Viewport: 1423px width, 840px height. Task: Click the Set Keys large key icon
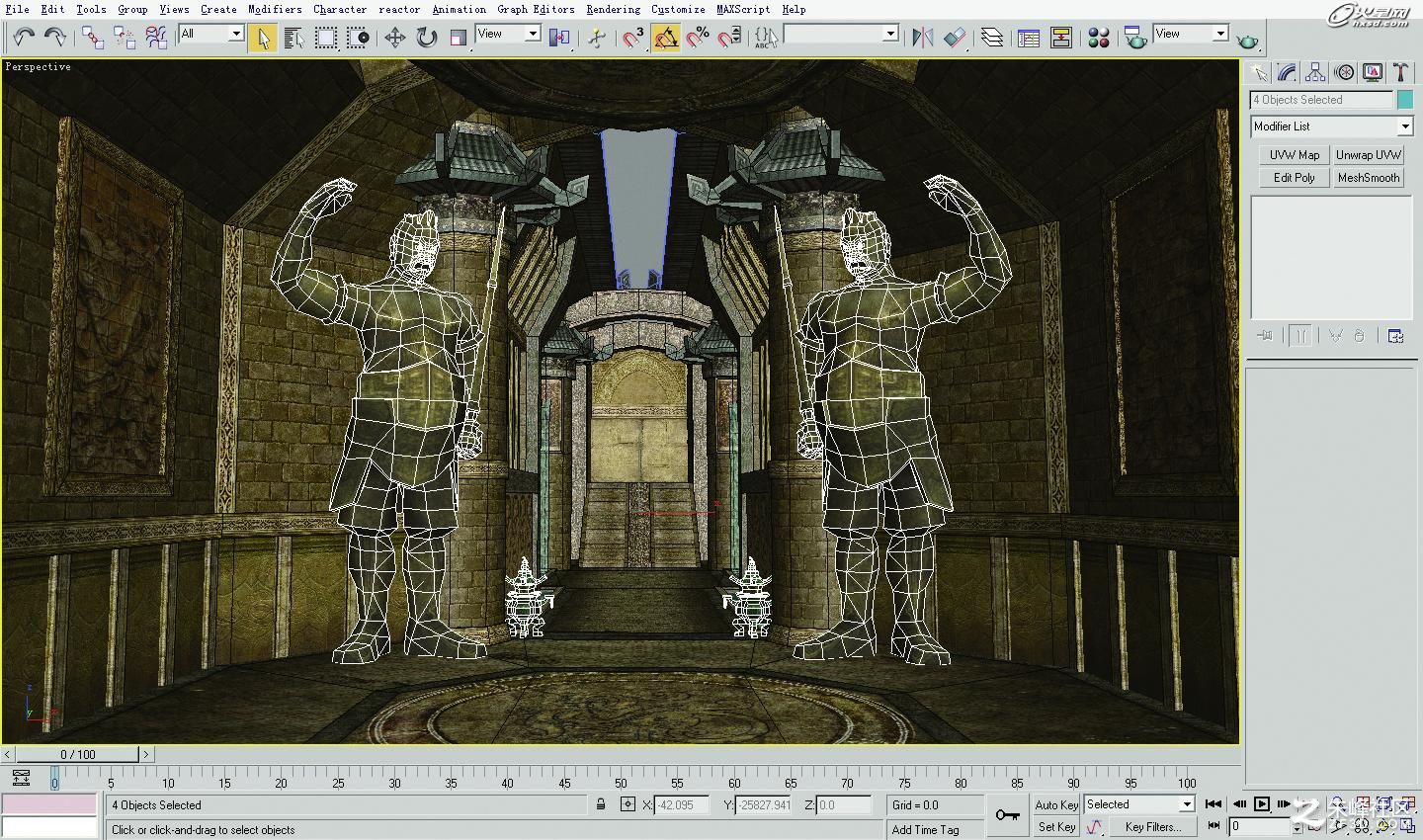[x=1008, y=815]
